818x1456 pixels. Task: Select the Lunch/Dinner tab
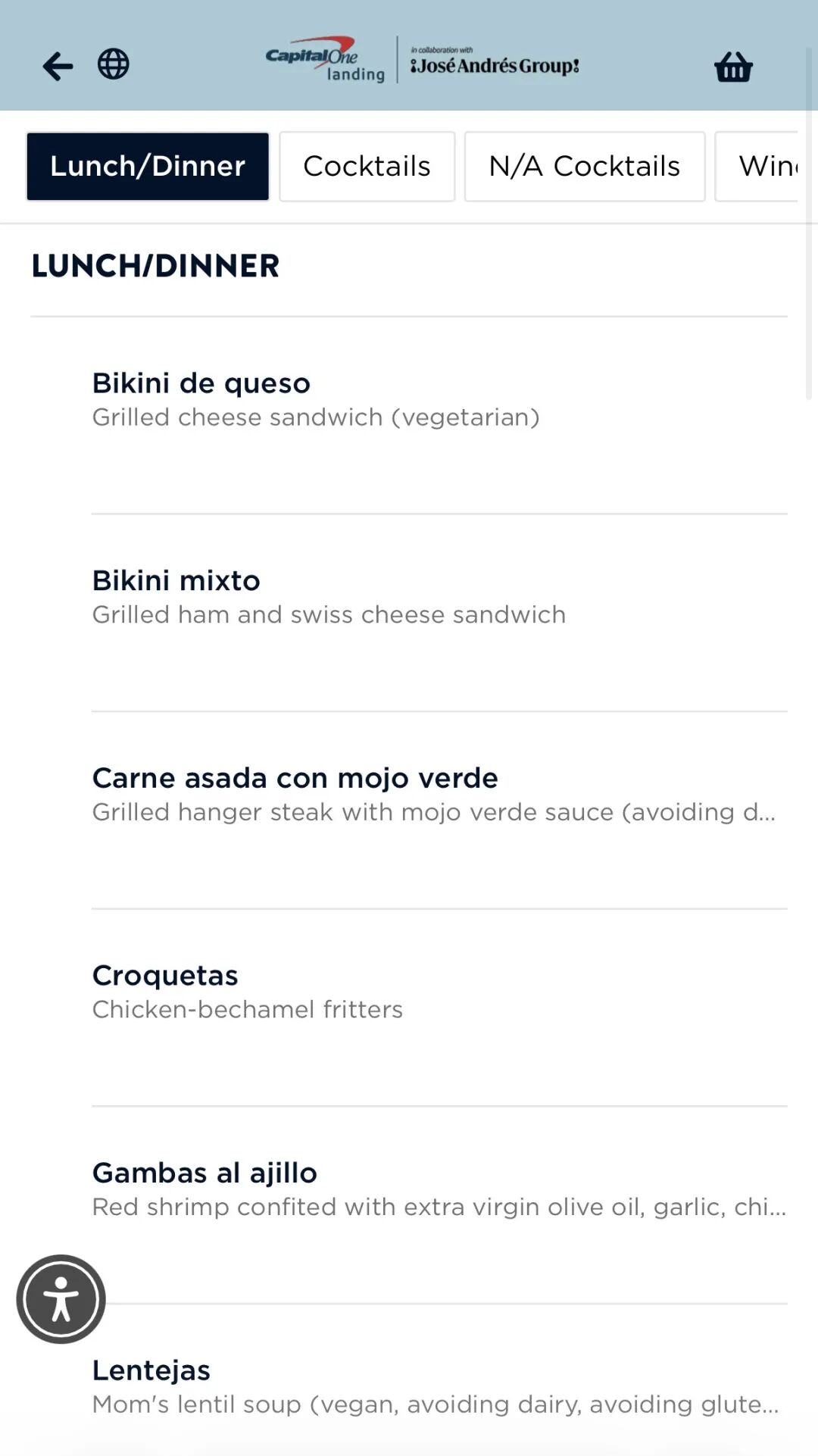click(x=148, y=167)
